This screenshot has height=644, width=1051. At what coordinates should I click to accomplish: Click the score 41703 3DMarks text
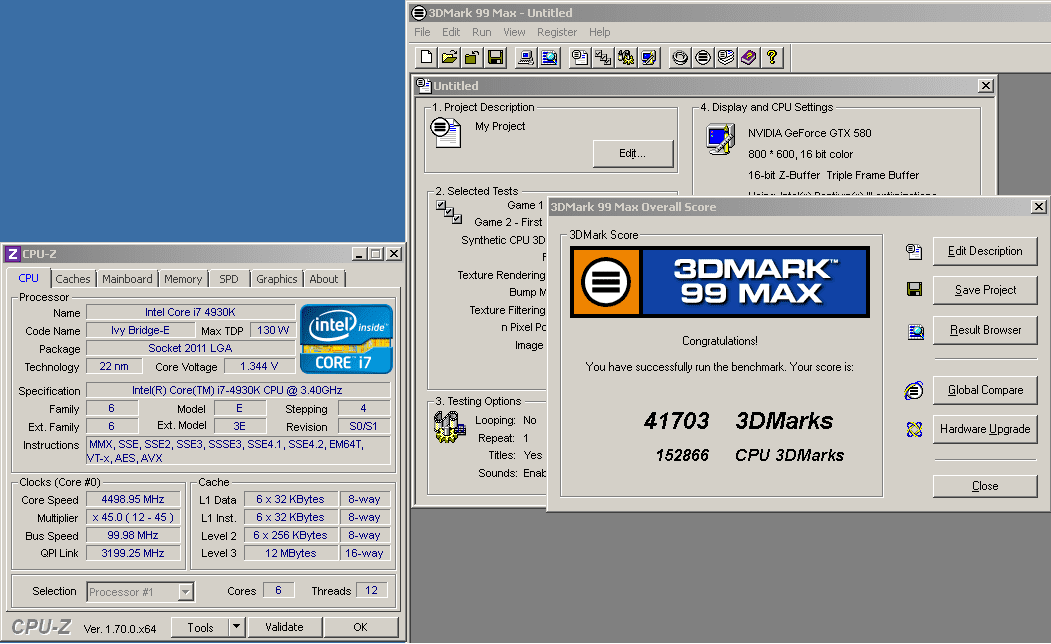tap(738, 421)
